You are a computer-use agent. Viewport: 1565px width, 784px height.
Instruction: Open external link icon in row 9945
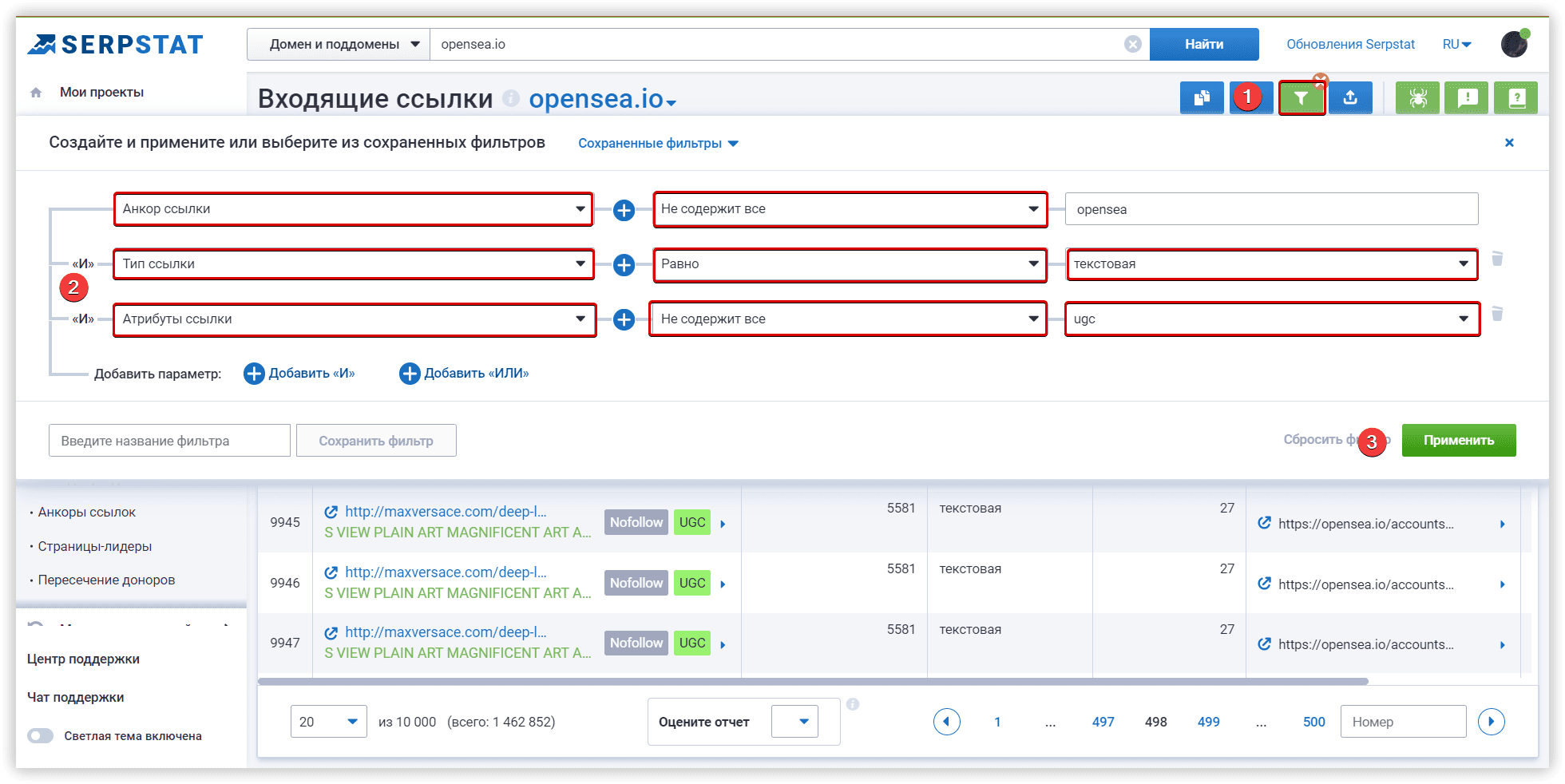pos(331,513)
